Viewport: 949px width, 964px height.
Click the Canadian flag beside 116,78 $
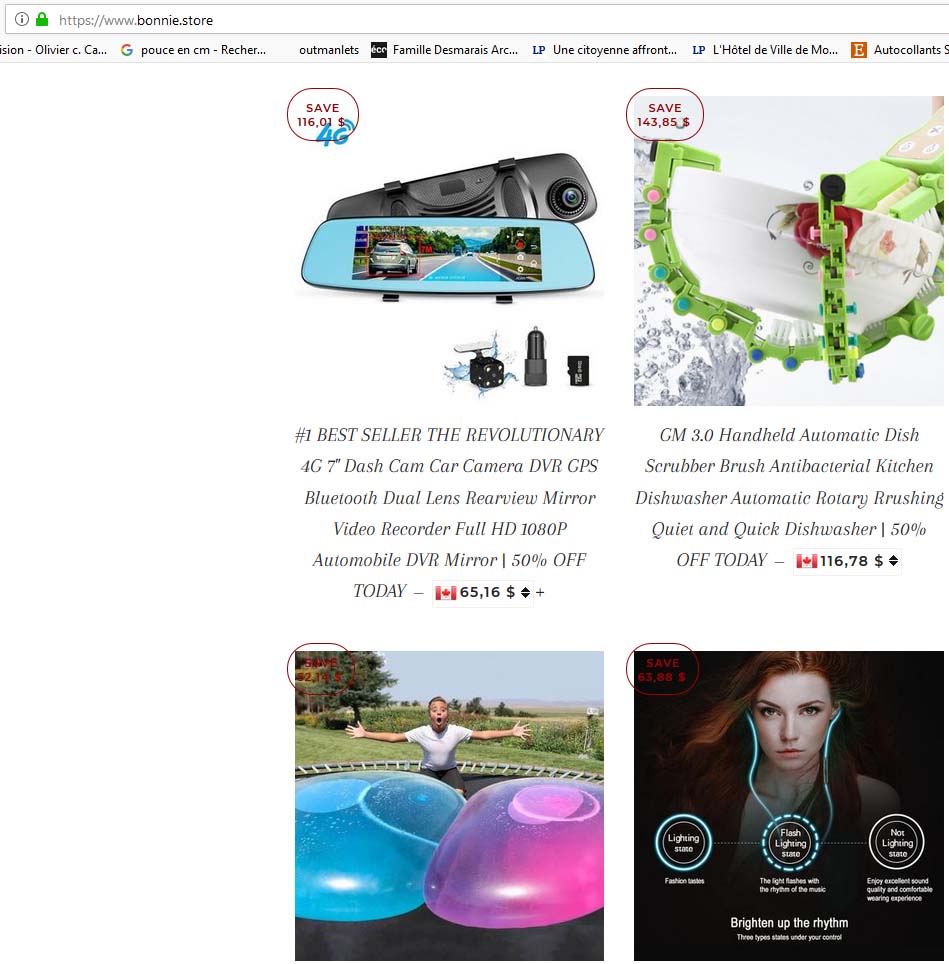806,561
